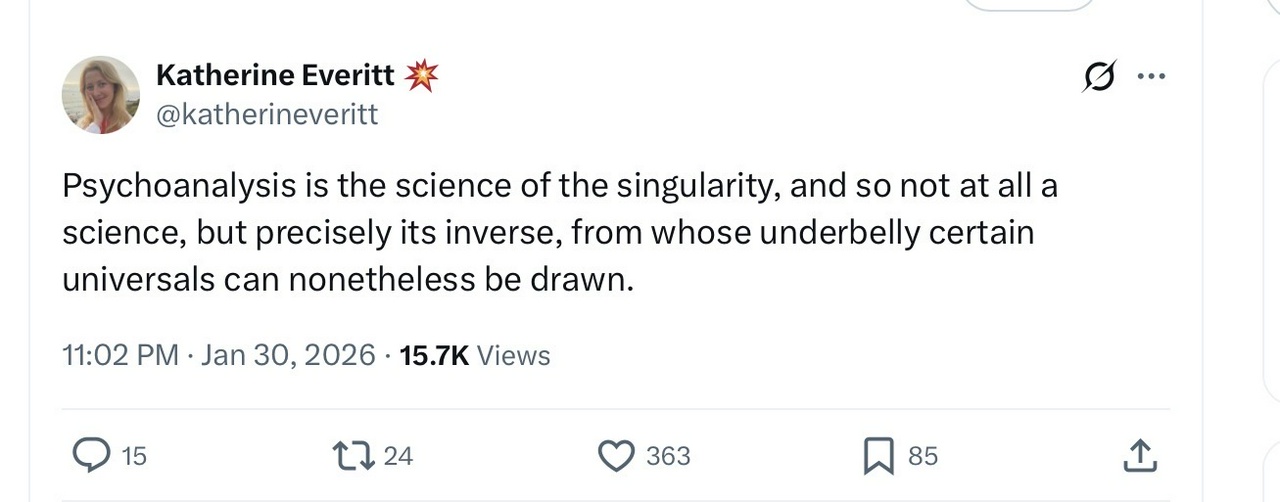The image size is (1280, 502).
Task: Open the 15.7K Views analytics
Action: click(474, 355)
